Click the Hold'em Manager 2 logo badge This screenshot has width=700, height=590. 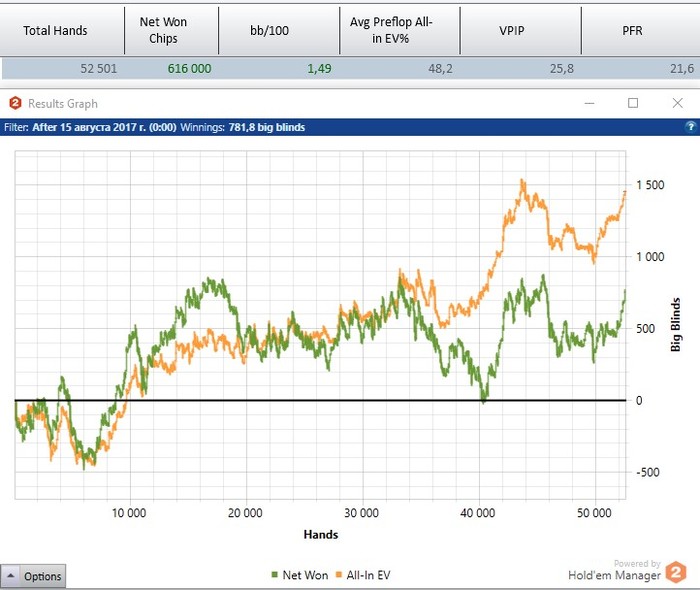pos(676,572)
